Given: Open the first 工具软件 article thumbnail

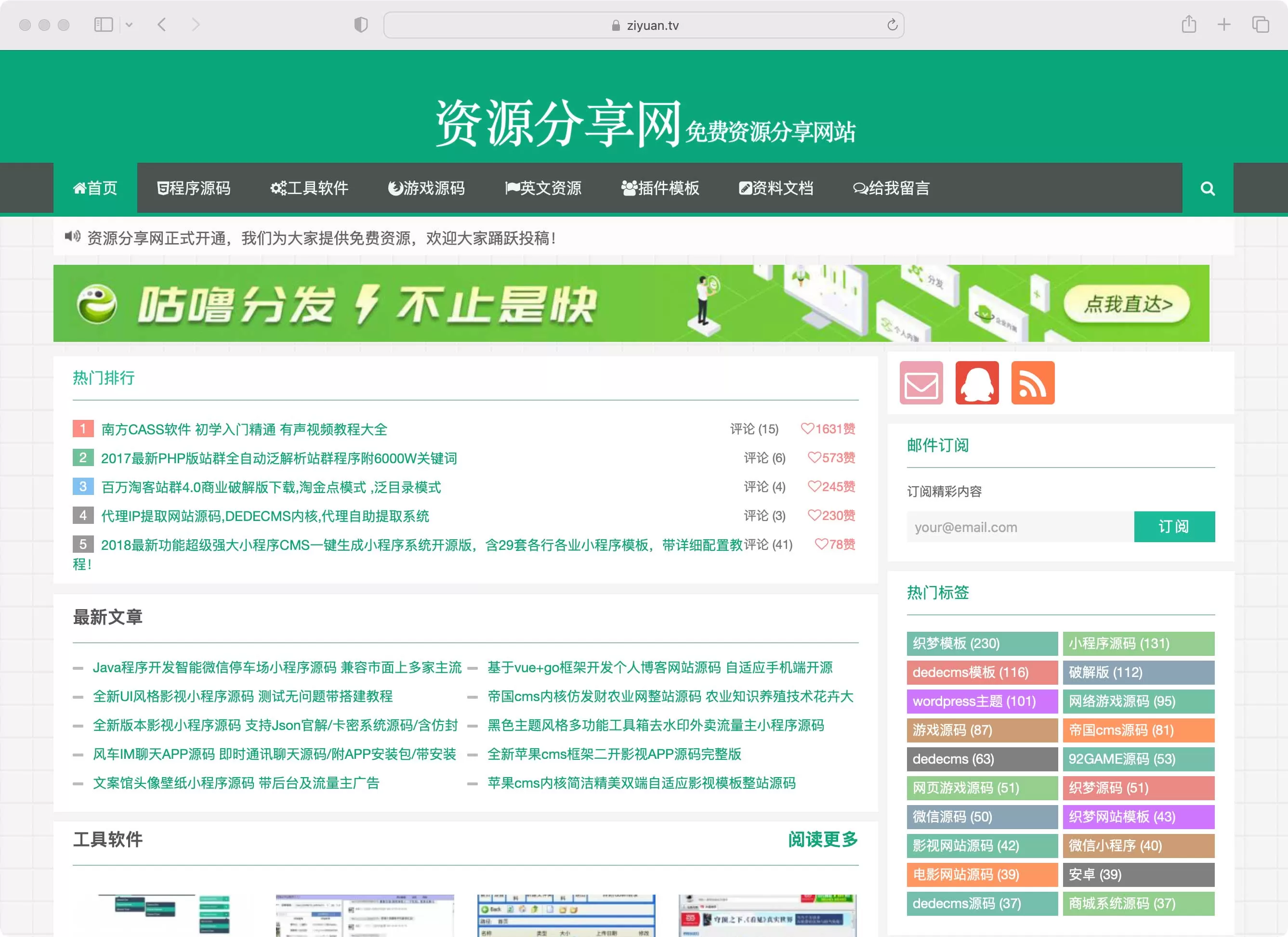Looking at the screenshot, I should 164,915.
